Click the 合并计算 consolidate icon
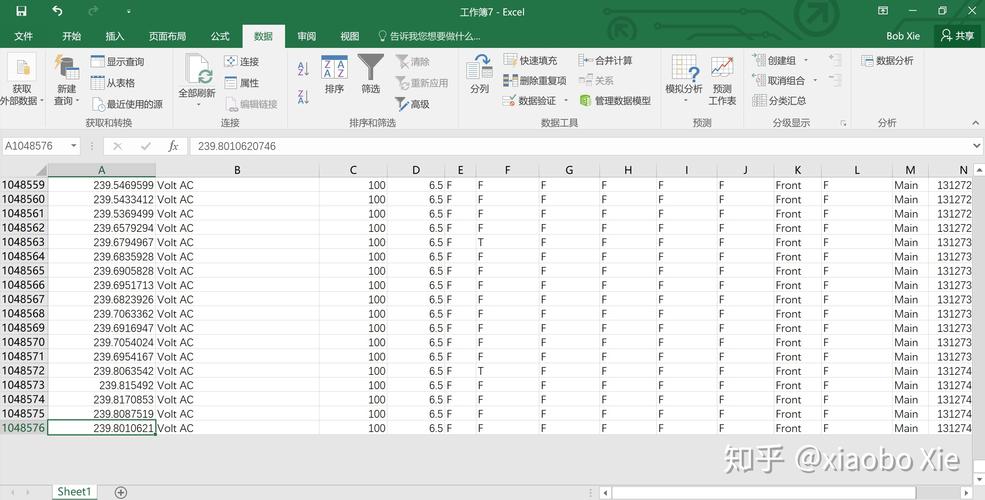The height and width of the screenshot is (500, 985). (585, 60)
